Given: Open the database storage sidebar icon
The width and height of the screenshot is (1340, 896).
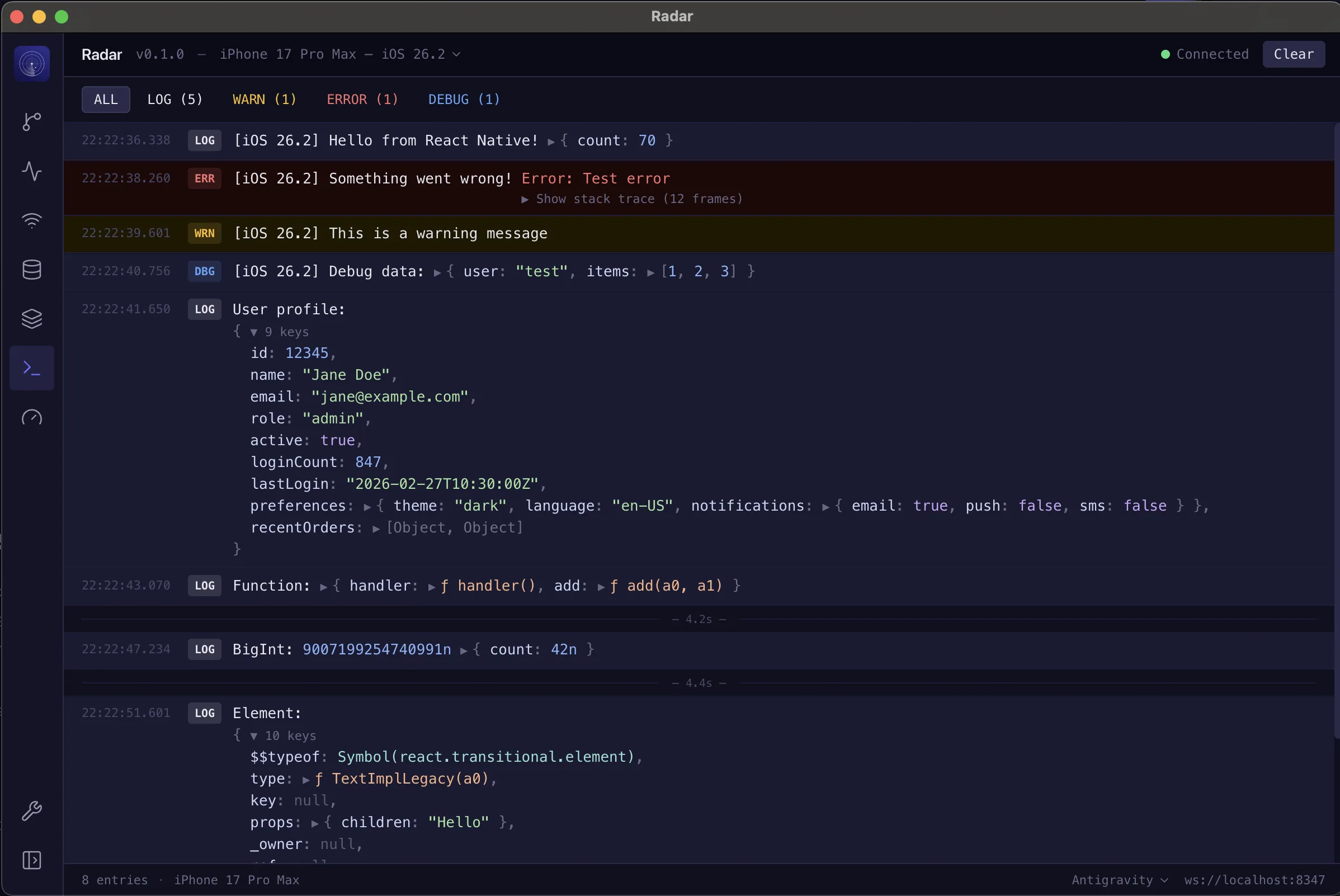Looking at the screenshot, I should (32, 270).
